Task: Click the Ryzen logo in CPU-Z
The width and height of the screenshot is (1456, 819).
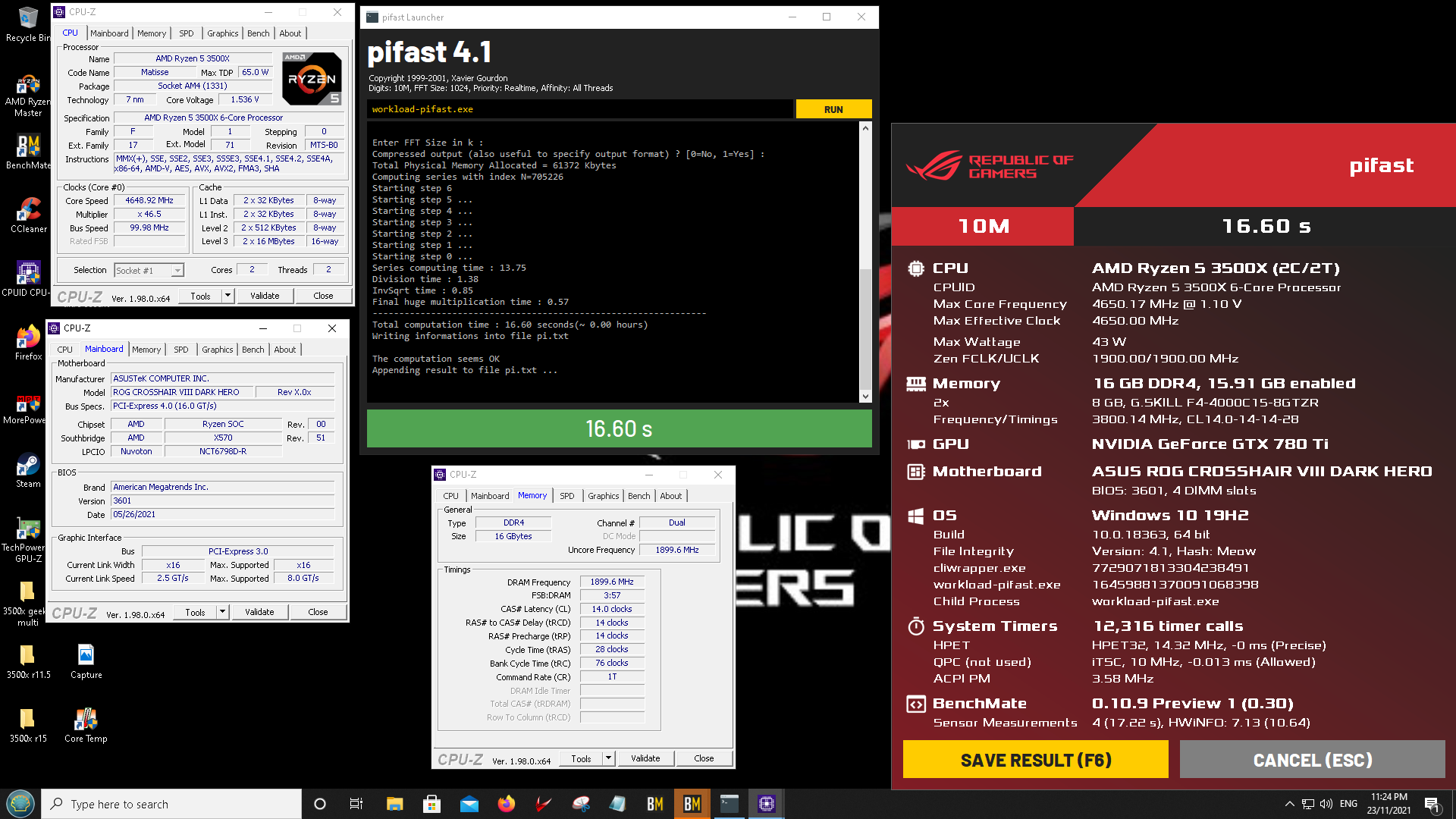Action: click(312, 79)
